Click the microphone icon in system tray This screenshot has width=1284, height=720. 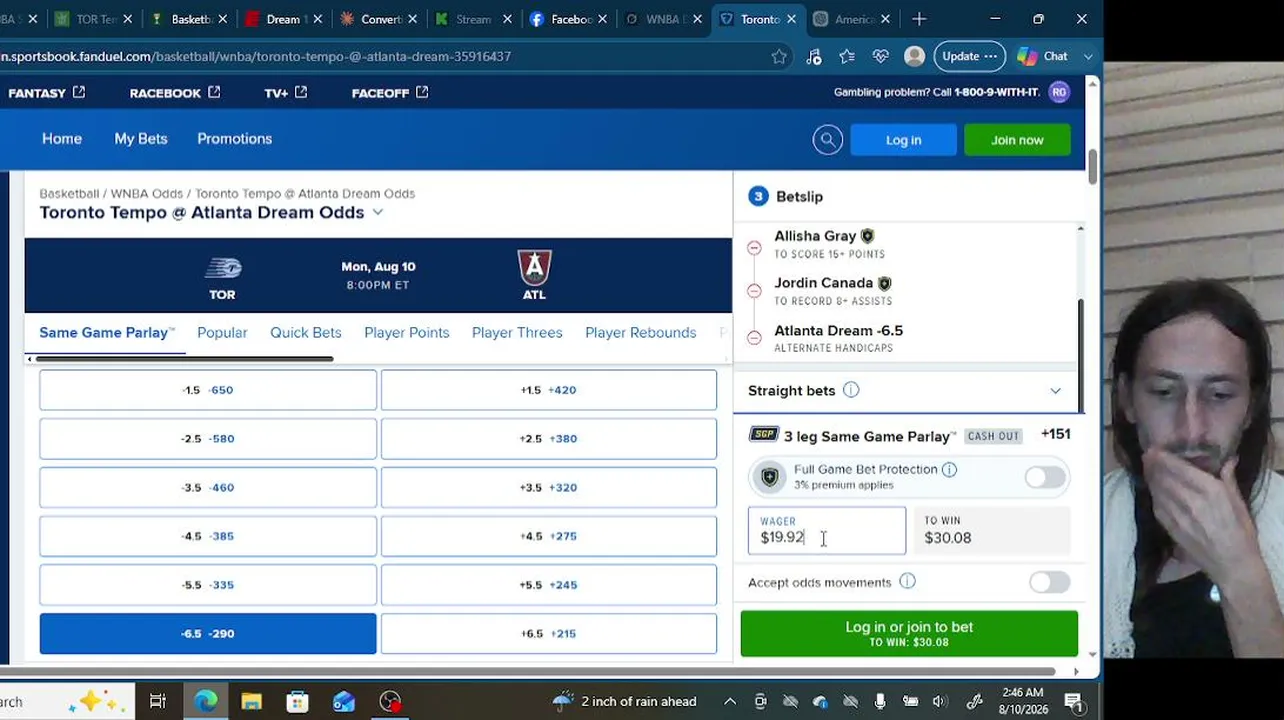[x=880, y=701]
